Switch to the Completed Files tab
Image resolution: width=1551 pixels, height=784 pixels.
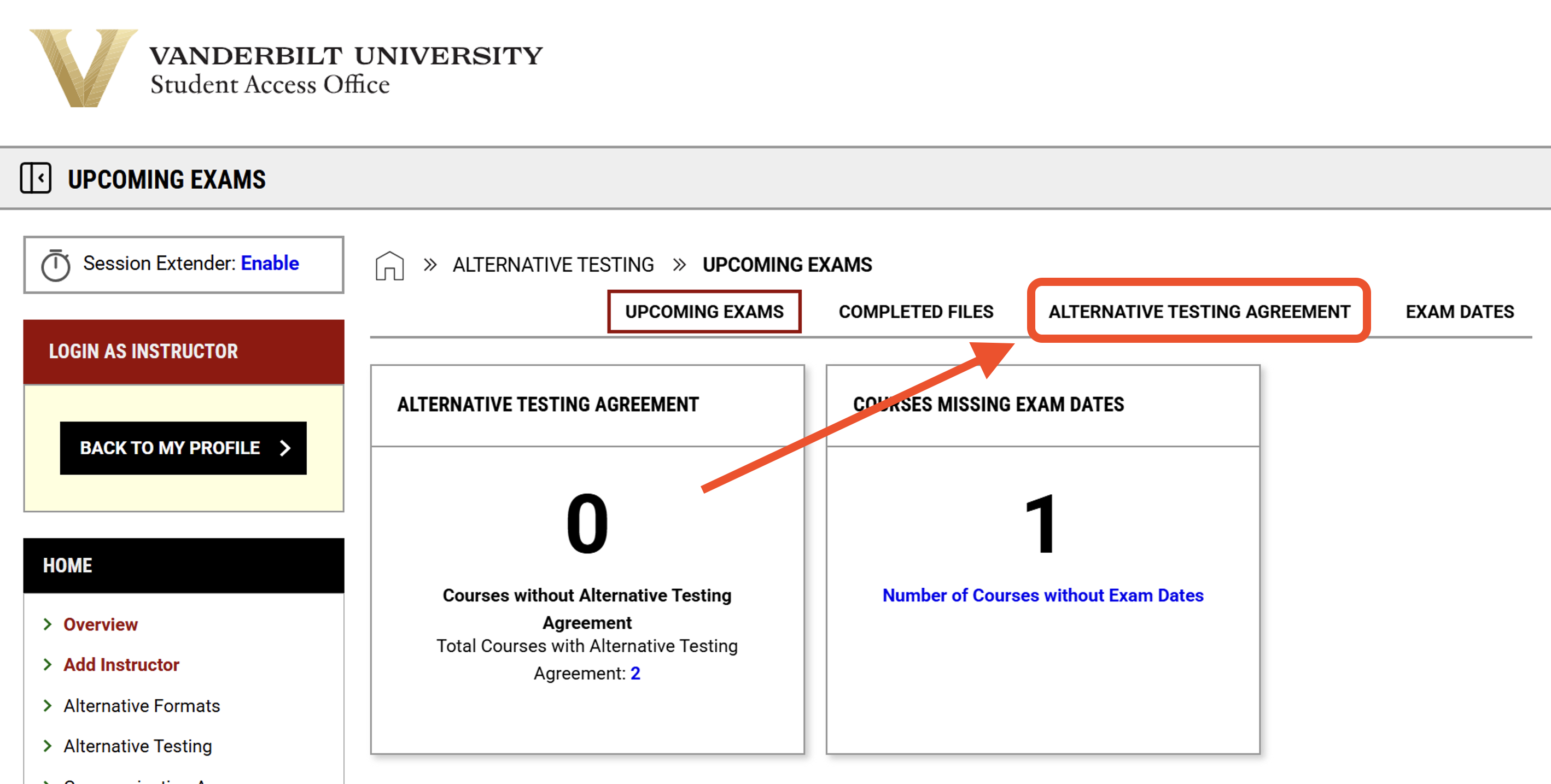(915, 312)
